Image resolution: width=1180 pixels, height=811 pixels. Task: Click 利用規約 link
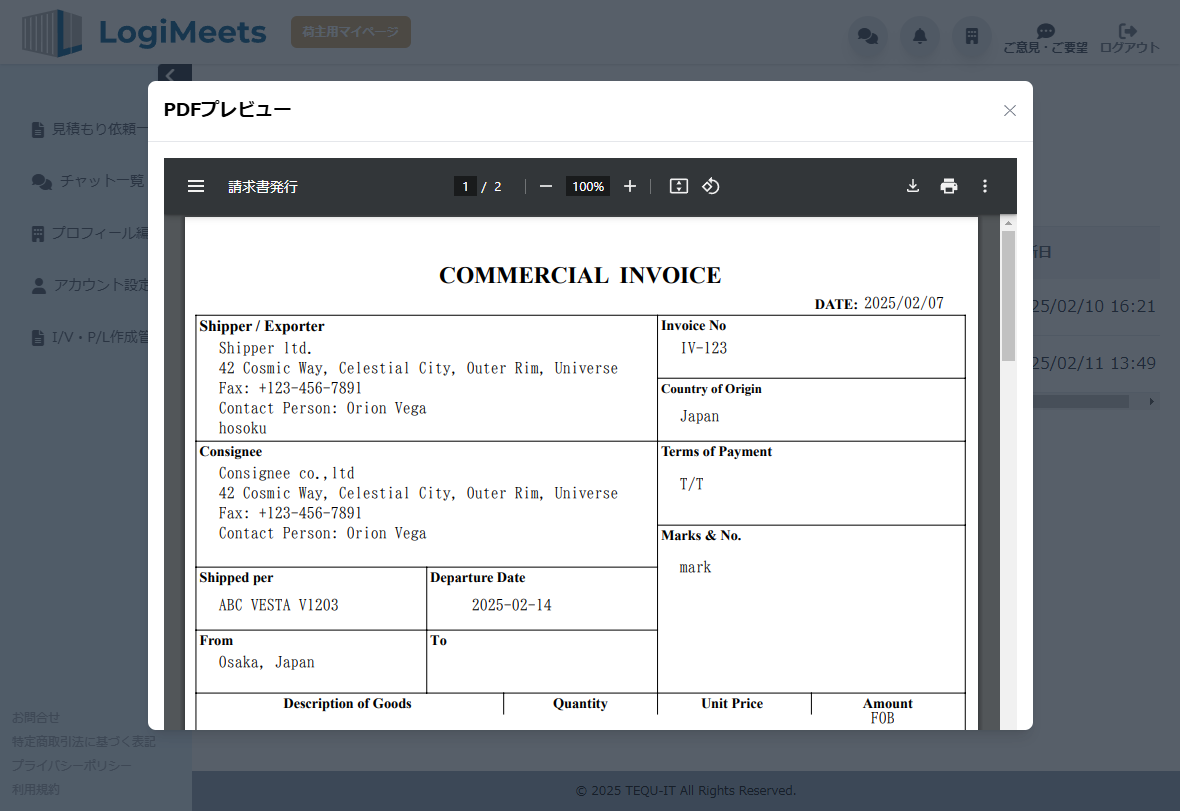35,789
